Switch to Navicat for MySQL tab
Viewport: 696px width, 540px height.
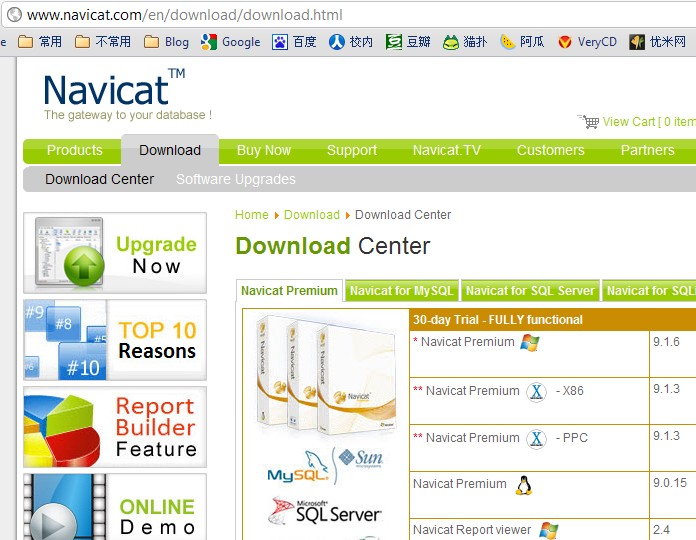click(x=402, y=291)
